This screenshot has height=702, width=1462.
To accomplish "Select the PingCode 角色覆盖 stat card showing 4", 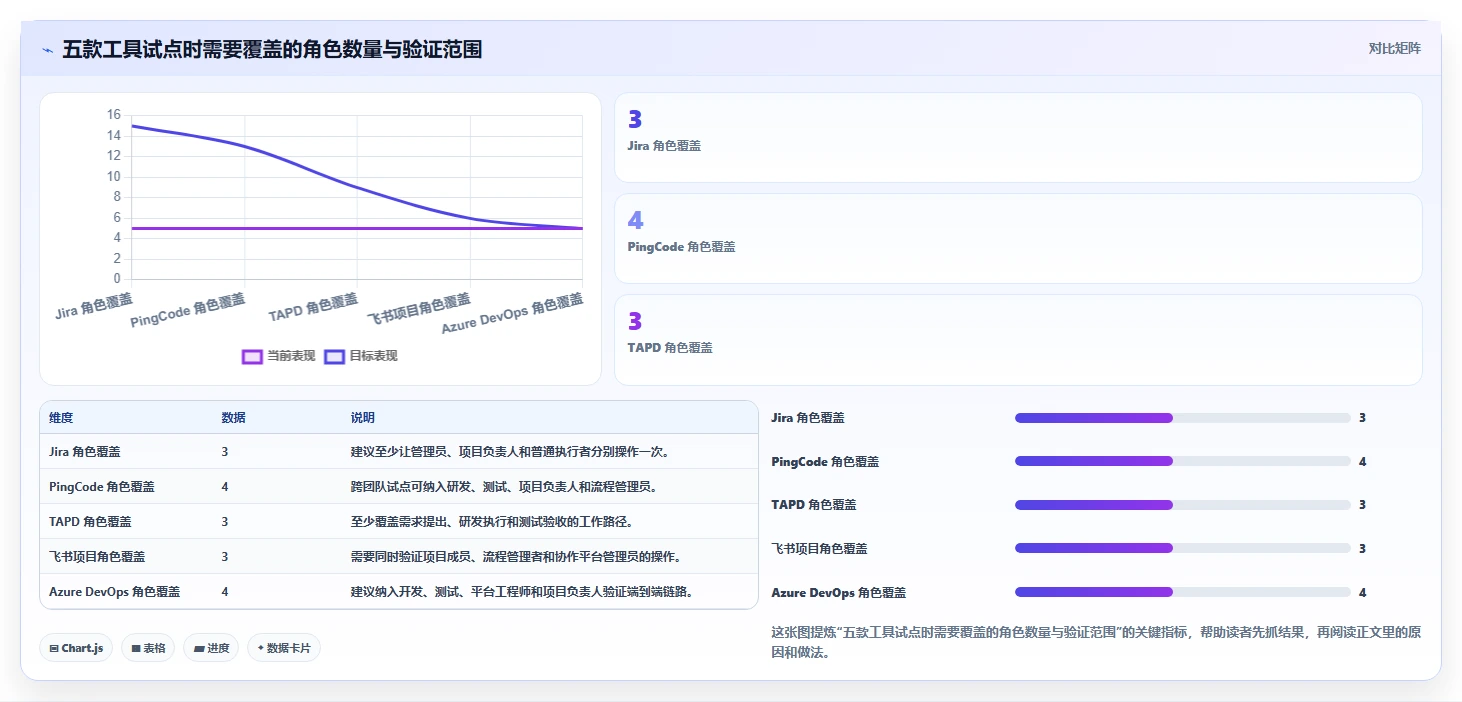I will [x=1018, y=239].
